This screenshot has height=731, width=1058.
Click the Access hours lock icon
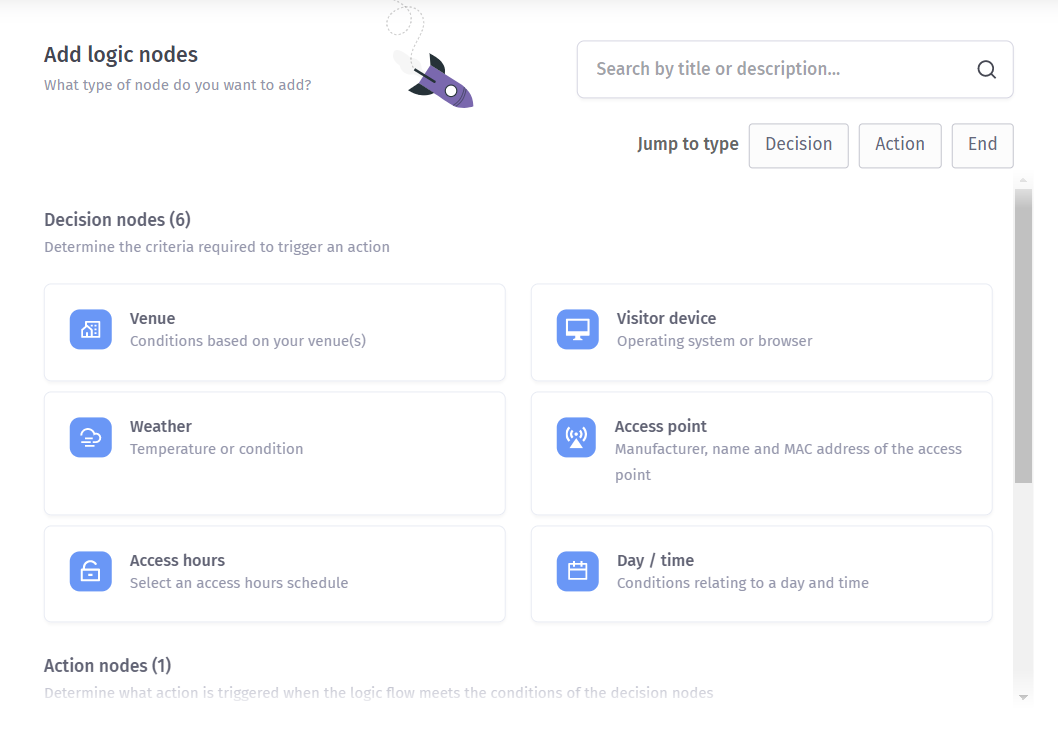(x=90, y=572)
